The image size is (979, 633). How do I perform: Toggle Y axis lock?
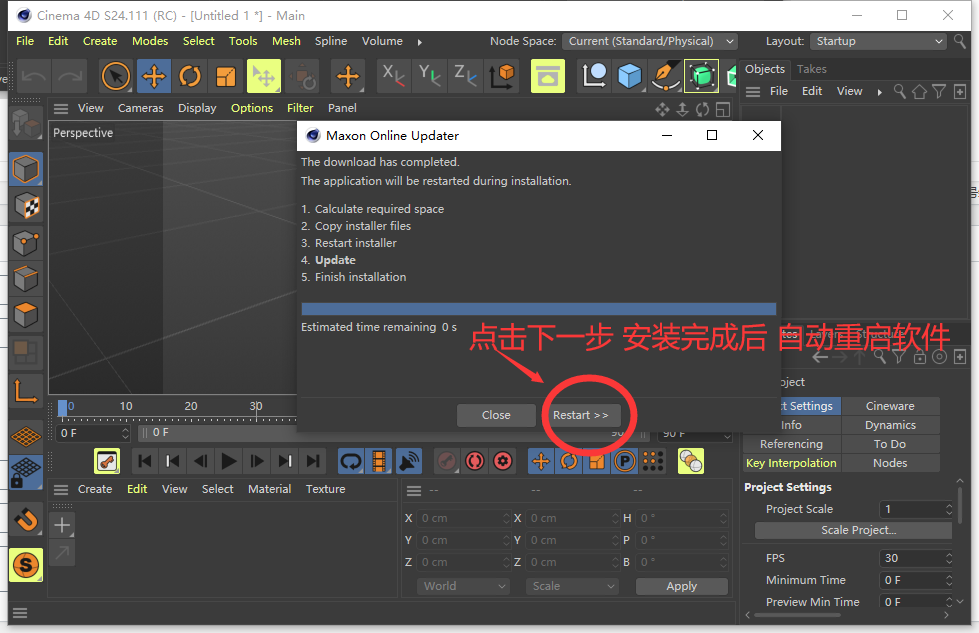pyautogui.click(x=430, y=76)
